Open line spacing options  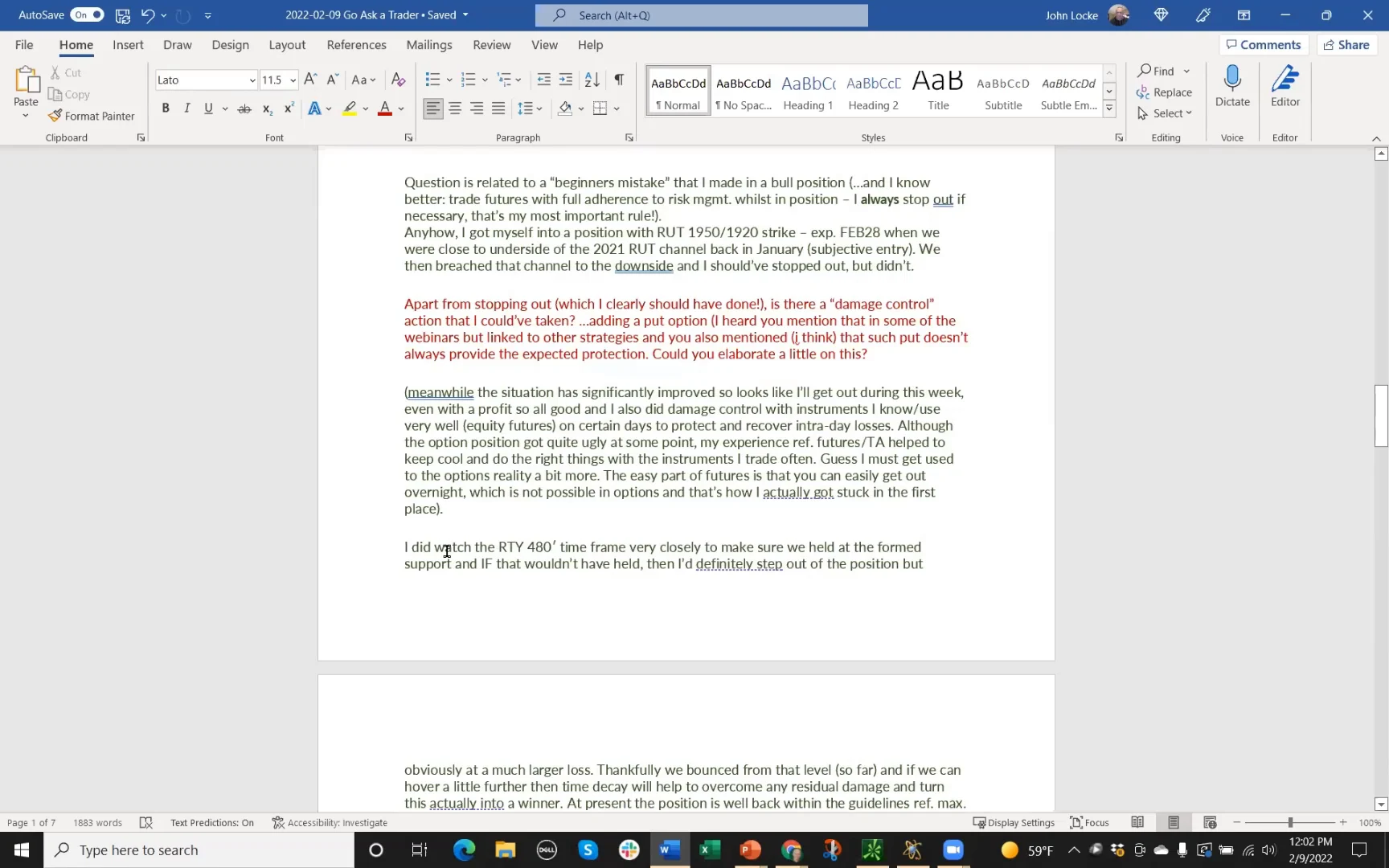[x=530, y=108]
